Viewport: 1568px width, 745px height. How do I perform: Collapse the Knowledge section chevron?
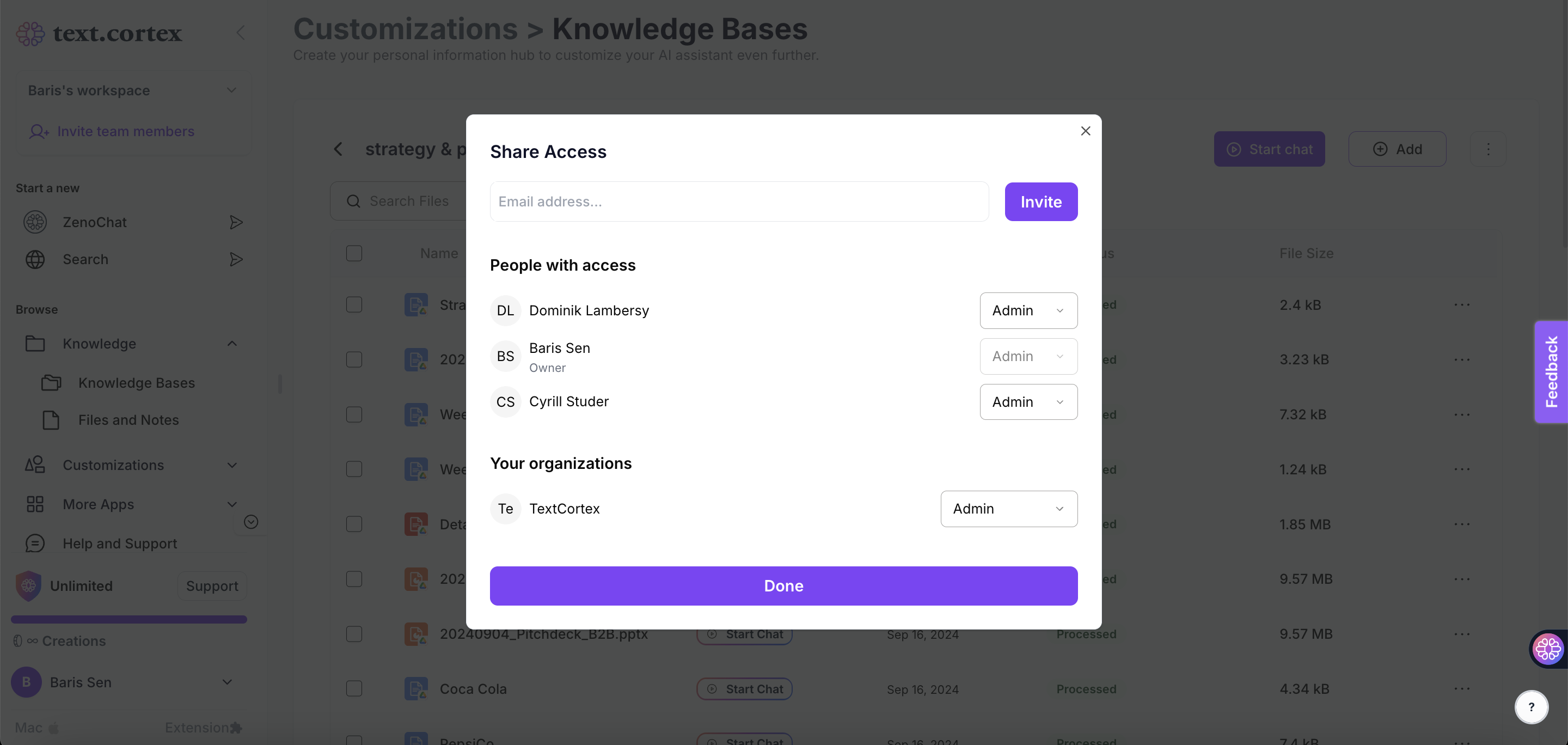coord(232,344)
